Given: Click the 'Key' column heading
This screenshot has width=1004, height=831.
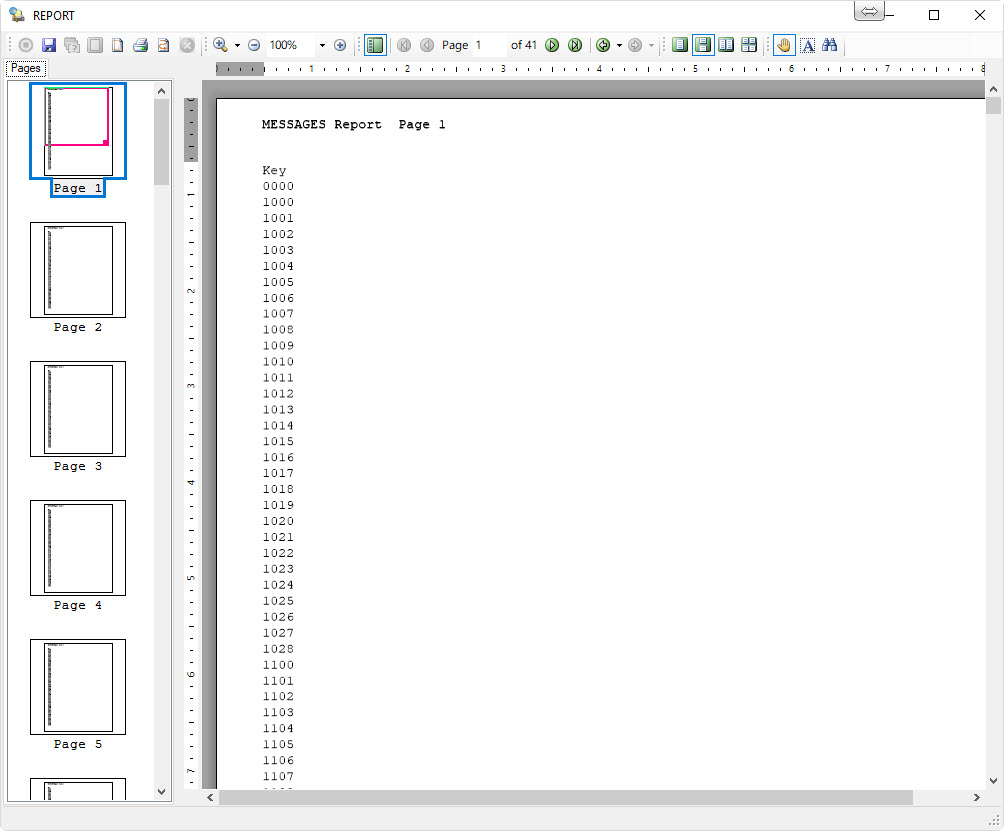Looking at the screenshot, I should (274, 170).
